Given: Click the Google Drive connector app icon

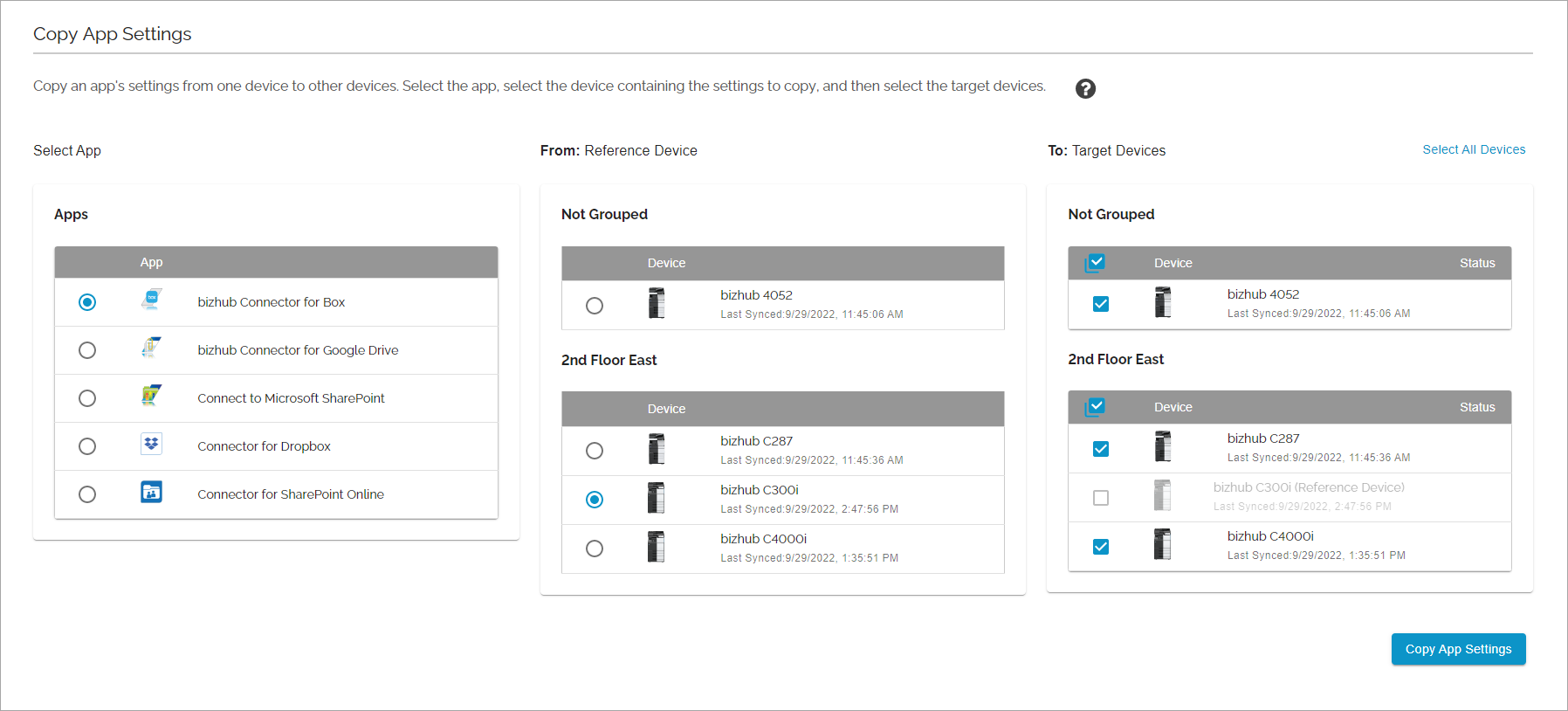Looking at the screenshot, I should 152,349.
